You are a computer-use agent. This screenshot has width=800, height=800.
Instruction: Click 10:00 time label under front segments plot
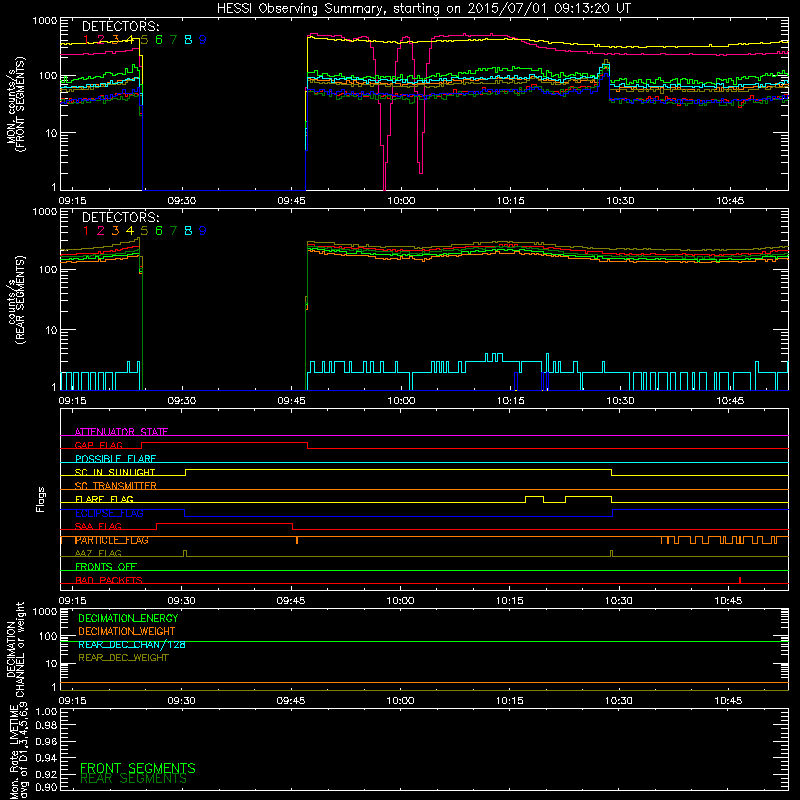click(x=401, y=201)
